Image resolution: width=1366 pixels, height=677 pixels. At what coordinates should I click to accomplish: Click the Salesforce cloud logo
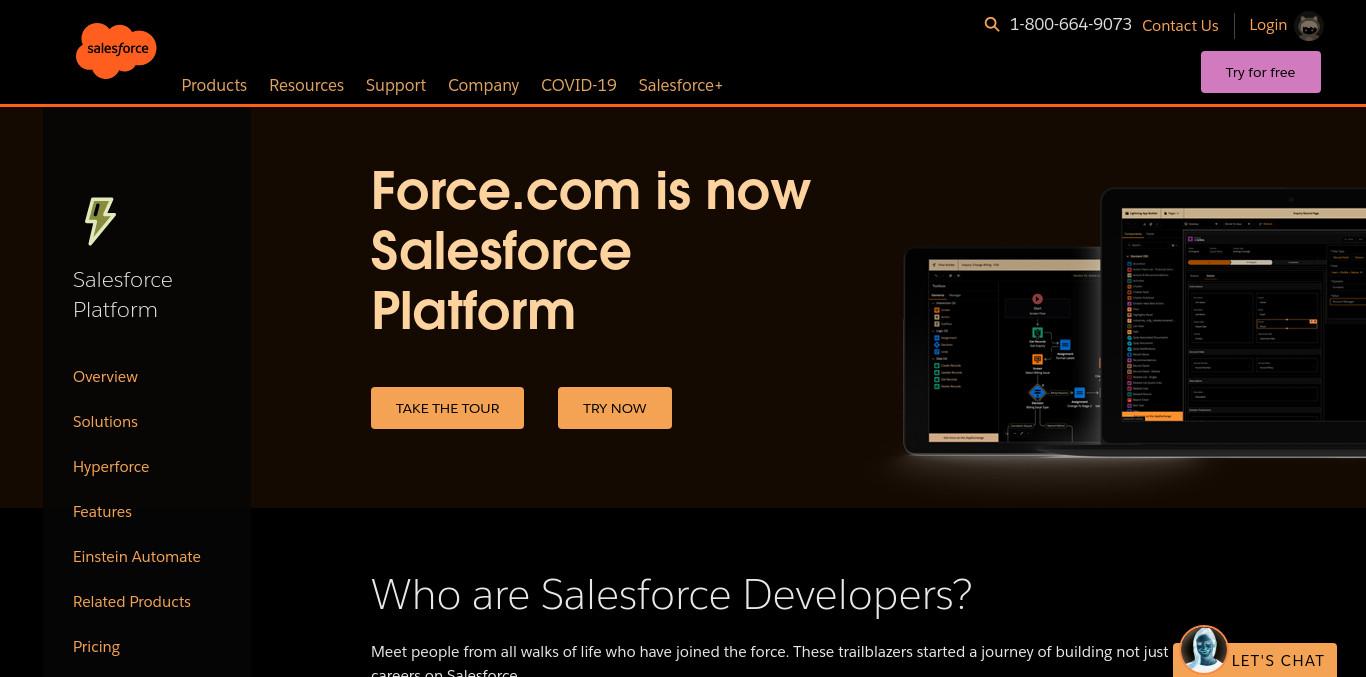(116, 50)
